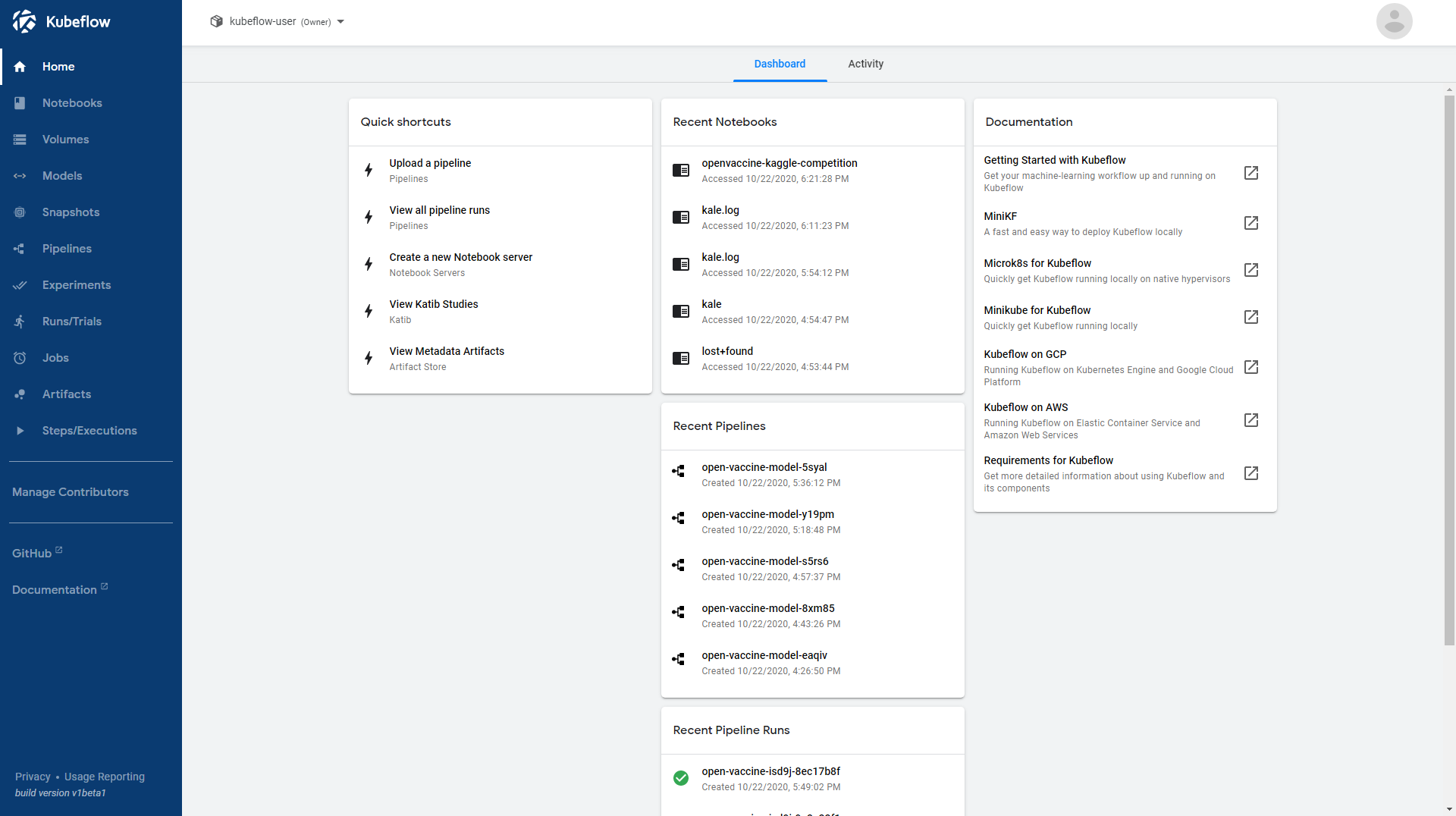Screen dimensions: 1456x816
Task: Open the Experiments checkmark icon
Action: tap(20, 285)
